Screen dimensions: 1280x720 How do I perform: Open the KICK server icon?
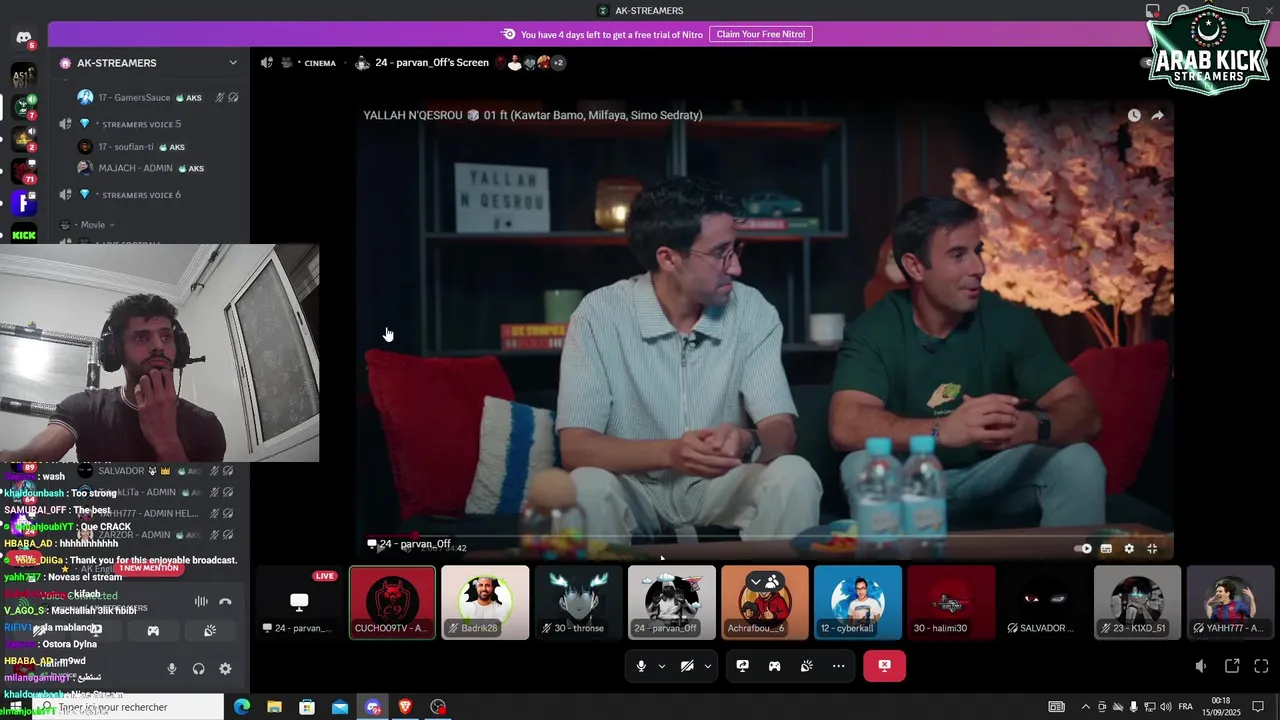(x=23, y=235)
